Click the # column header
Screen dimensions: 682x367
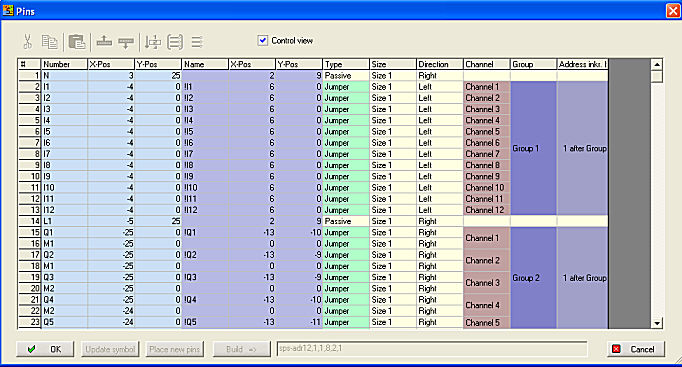pos(30,64)
